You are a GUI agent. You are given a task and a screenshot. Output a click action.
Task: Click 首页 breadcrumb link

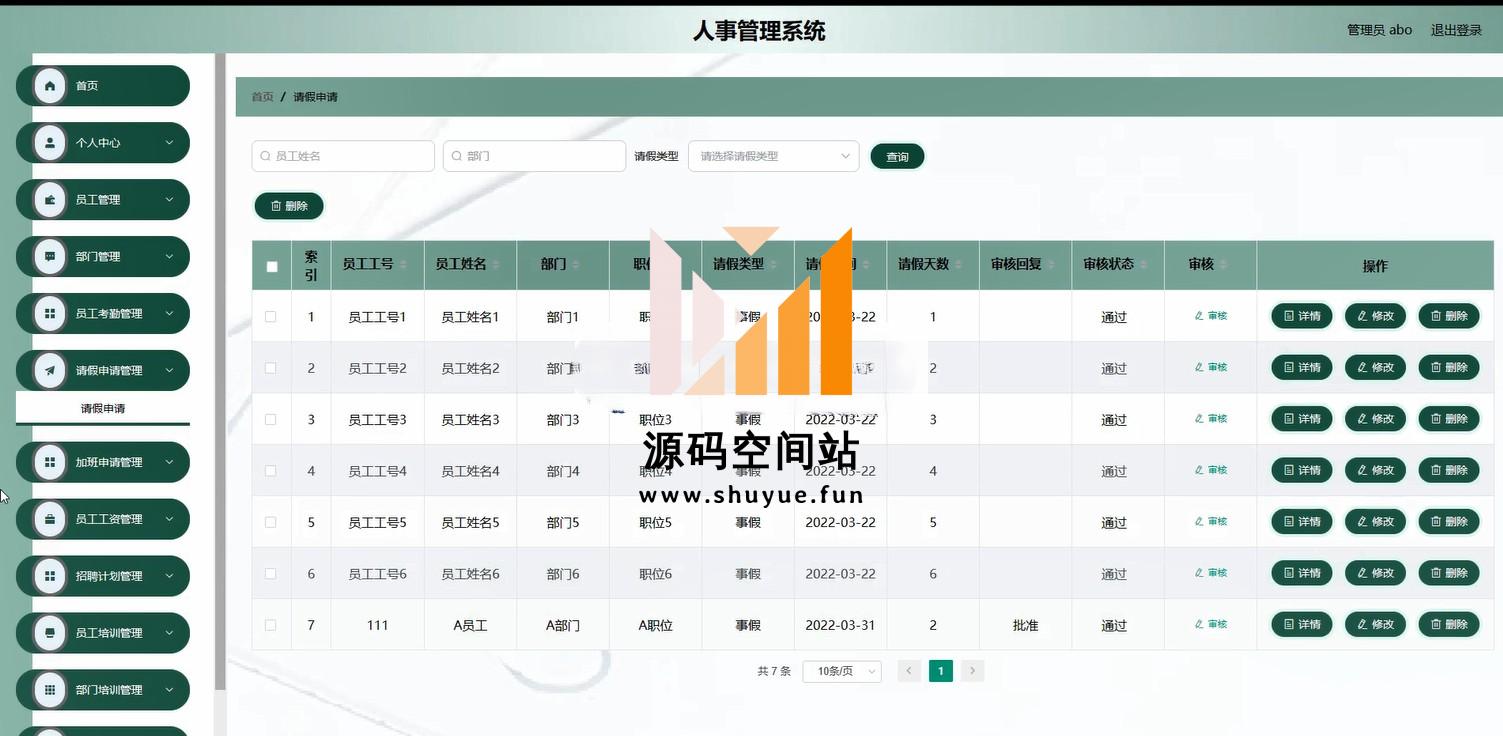click(262, 97)
